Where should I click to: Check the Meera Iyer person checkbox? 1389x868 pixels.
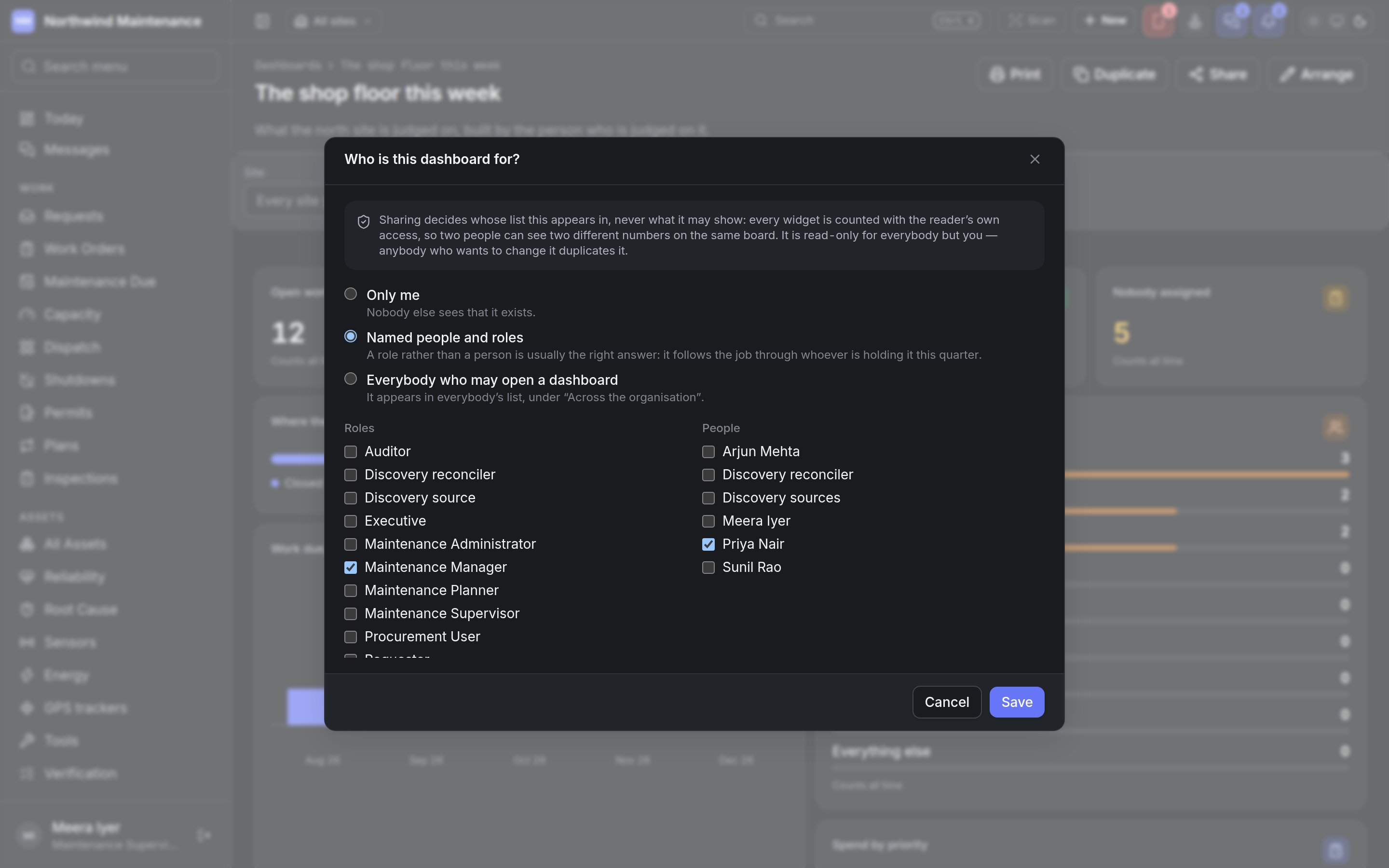point(708,521)
